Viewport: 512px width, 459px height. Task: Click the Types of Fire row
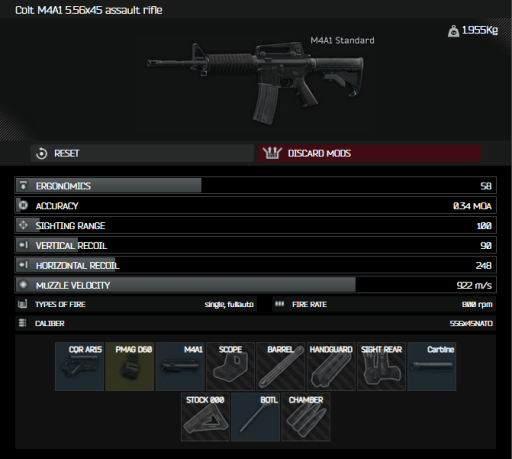click(x=136, y=304)
